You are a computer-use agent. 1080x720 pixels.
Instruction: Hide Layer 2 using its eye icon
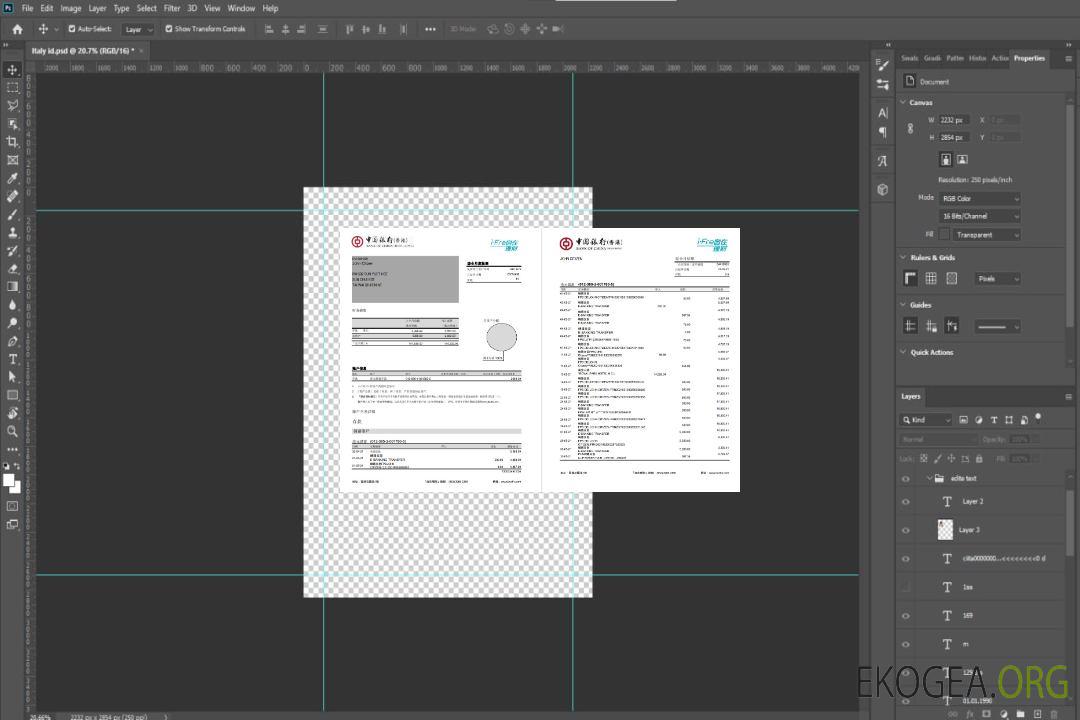(906, 502)
